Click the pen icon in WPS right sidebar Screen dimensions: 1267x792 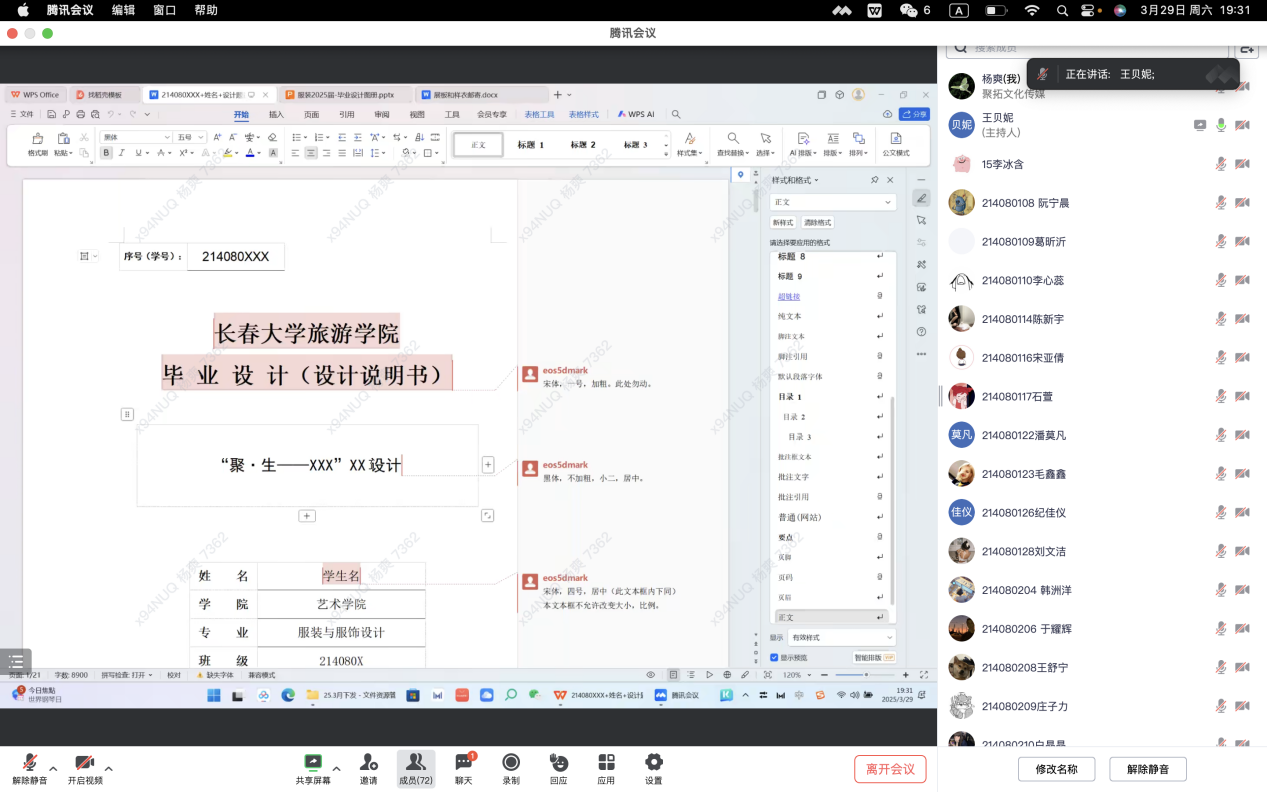(x=921, y=198)
